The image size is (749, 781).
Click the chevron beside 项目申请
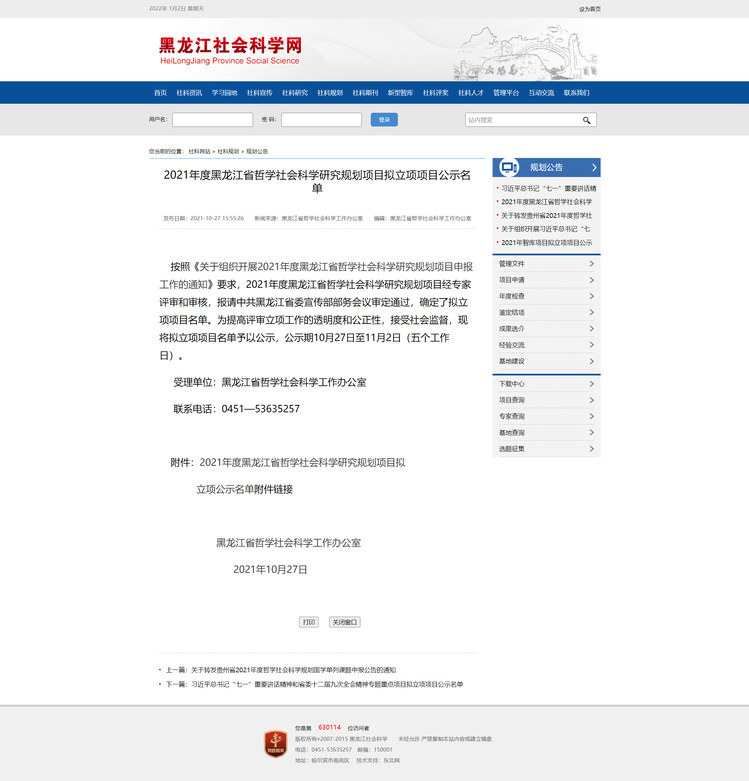coord(592,280)
